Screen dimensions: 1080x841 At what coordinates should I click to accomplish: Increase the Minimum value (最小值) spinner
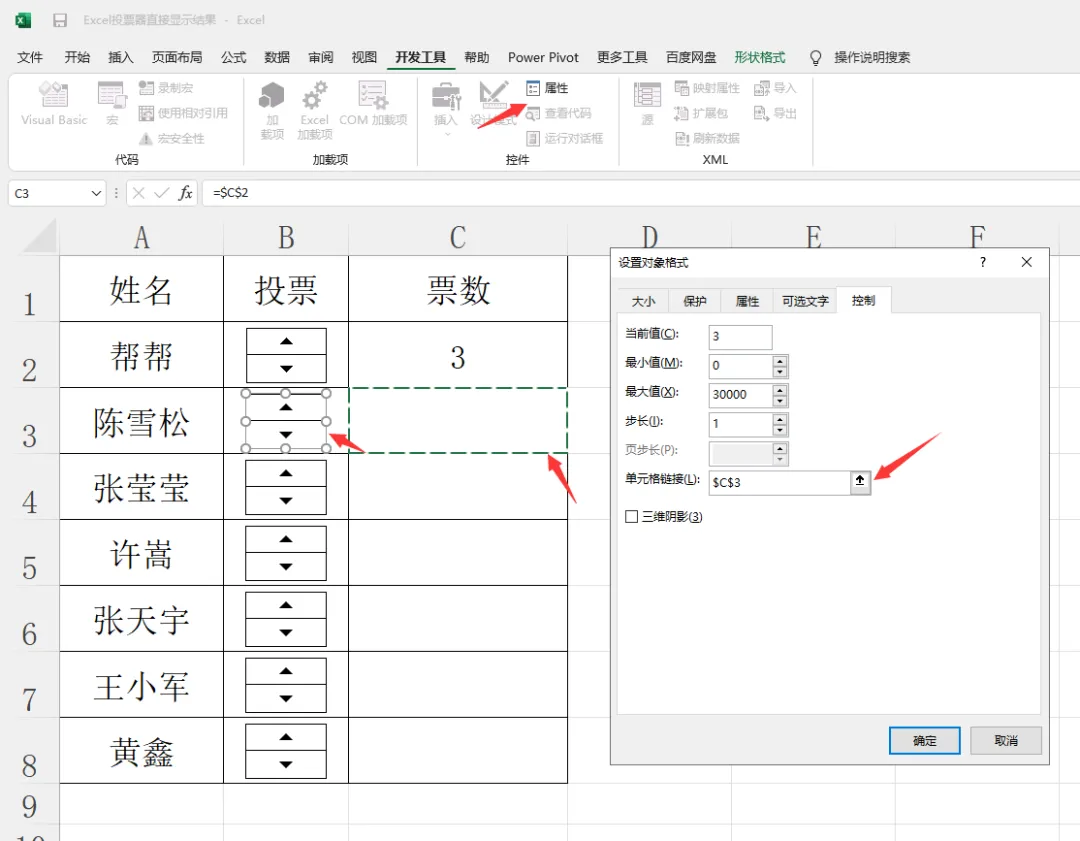[x=780, y=361]
